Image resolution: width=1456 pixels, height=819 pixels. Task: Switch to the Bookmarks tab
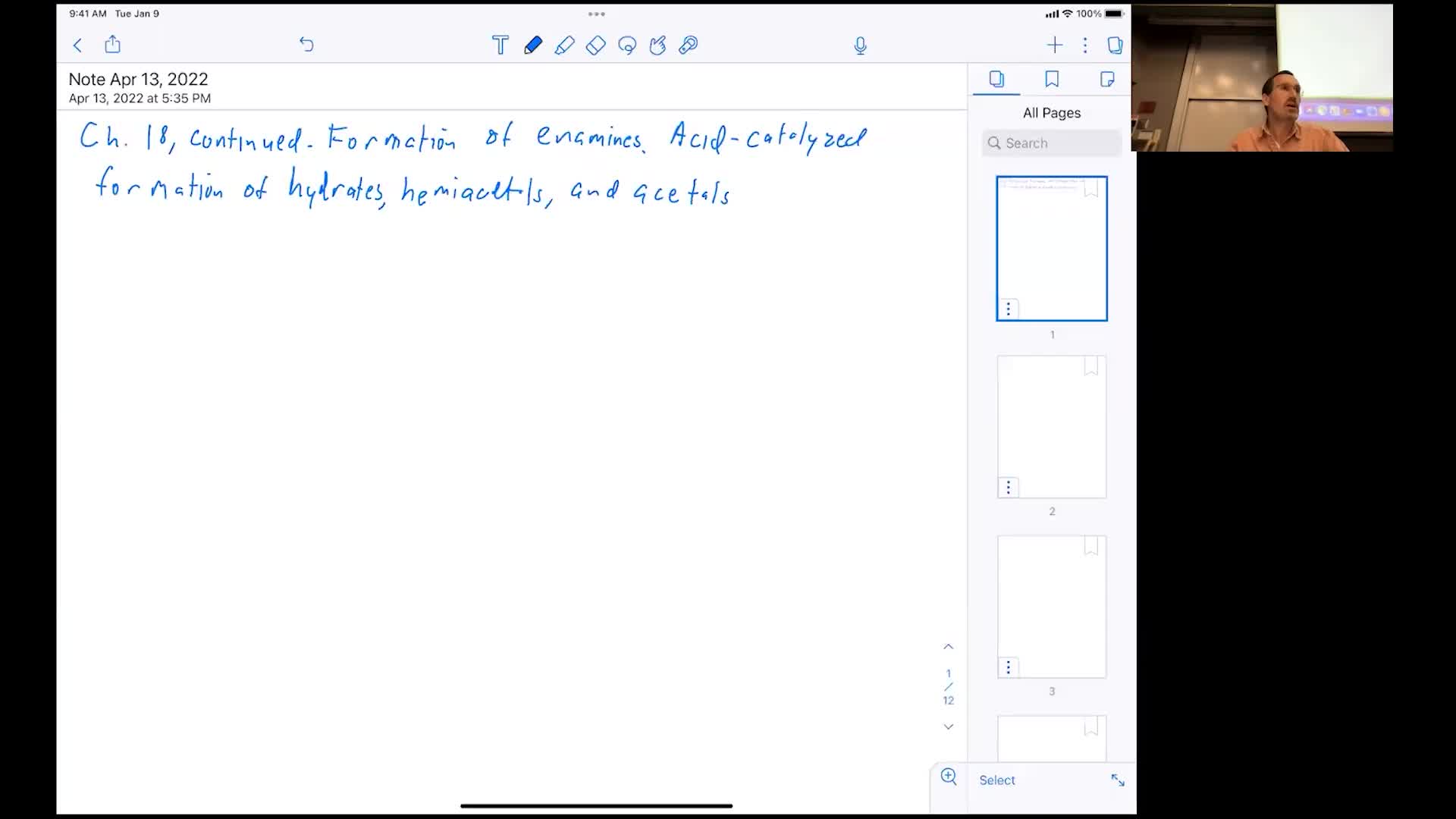tap(1052, 79)
